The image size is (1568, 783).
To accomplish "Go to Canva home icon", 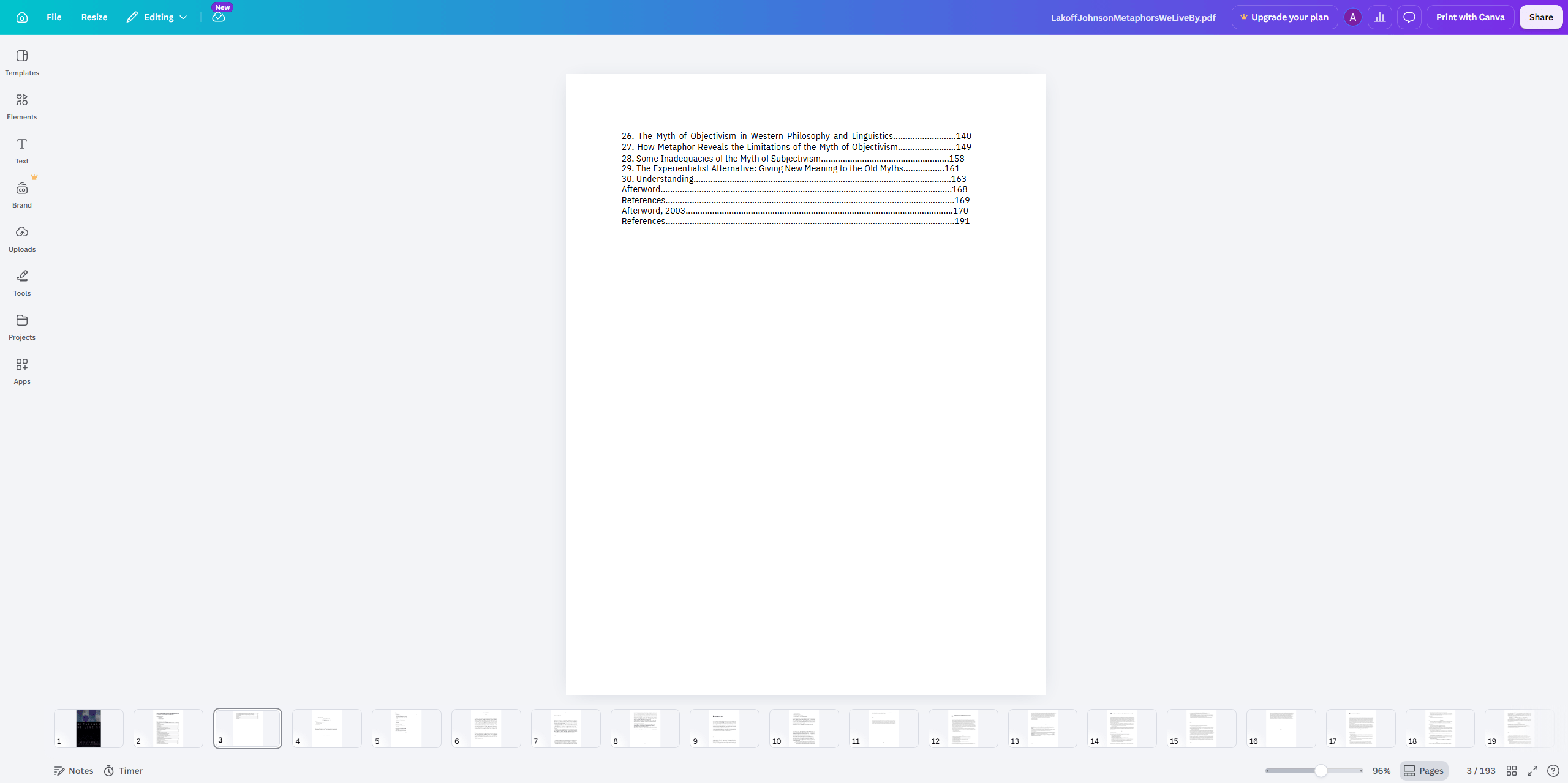I will [22, 17].
